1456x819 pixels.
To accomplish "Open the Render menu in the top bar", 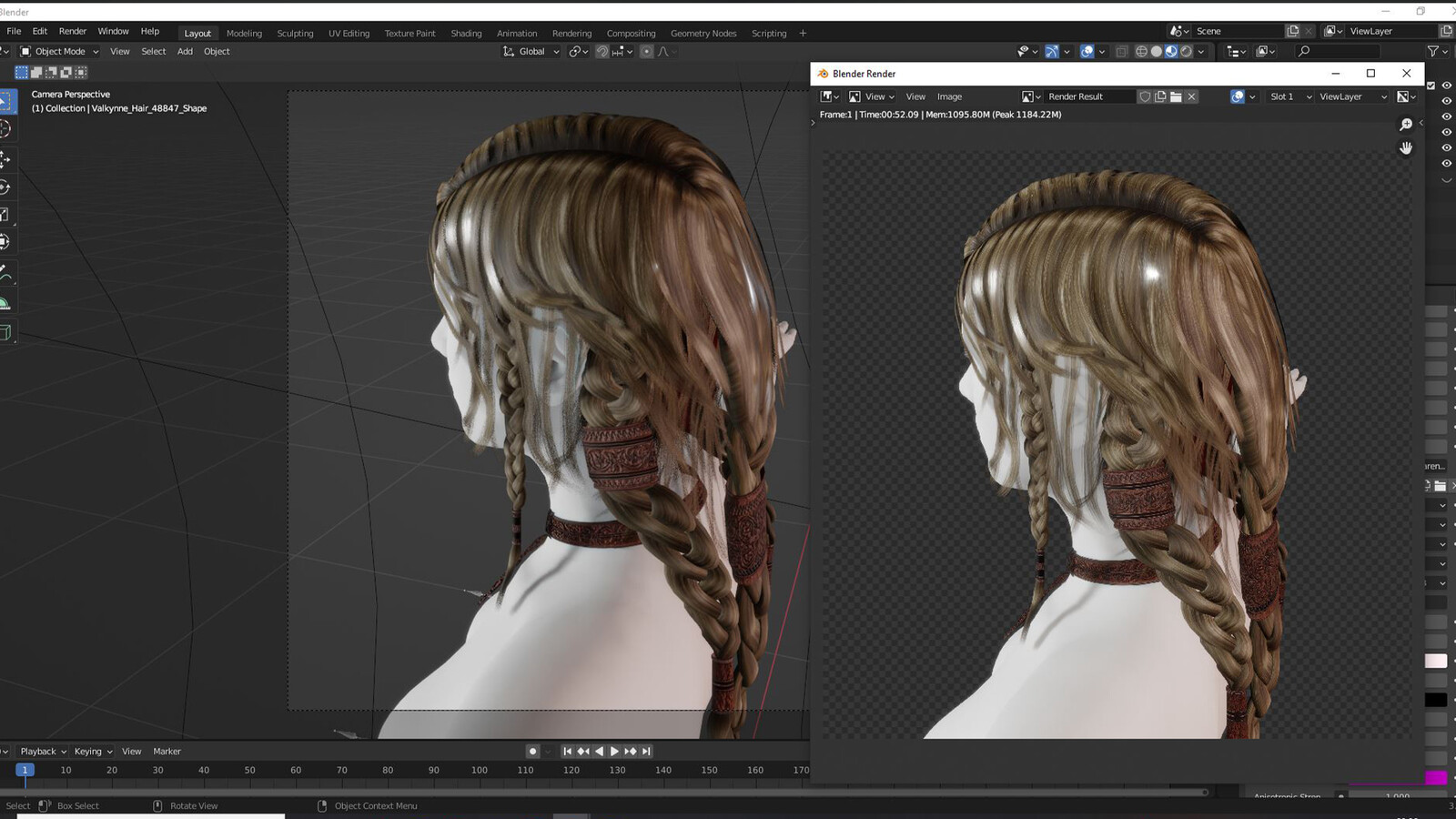I will click(x=73, y=31).
